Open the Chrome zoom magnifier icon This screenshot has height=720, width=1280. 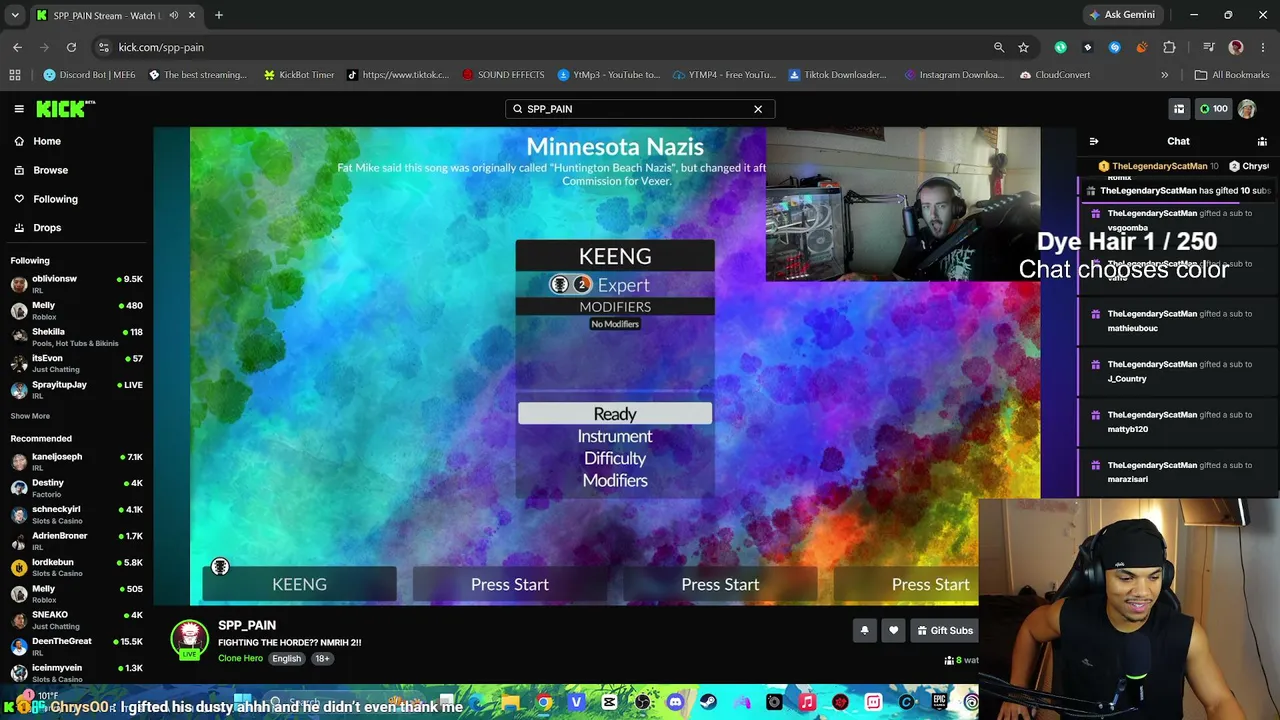[999, 47]
